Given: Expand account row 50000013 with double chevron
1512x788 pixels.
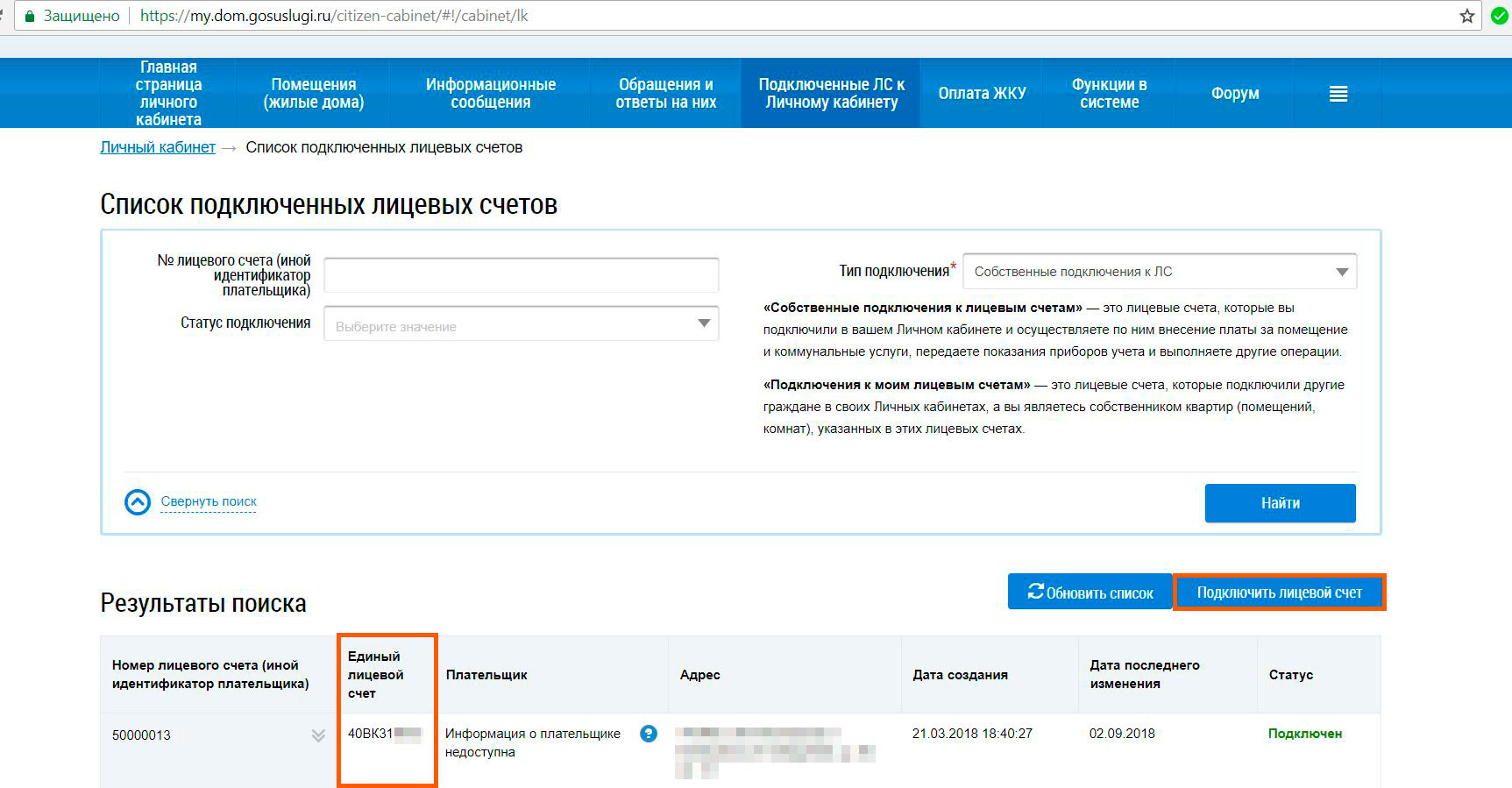Looking at the screenshot, I should tap(318, 735).
